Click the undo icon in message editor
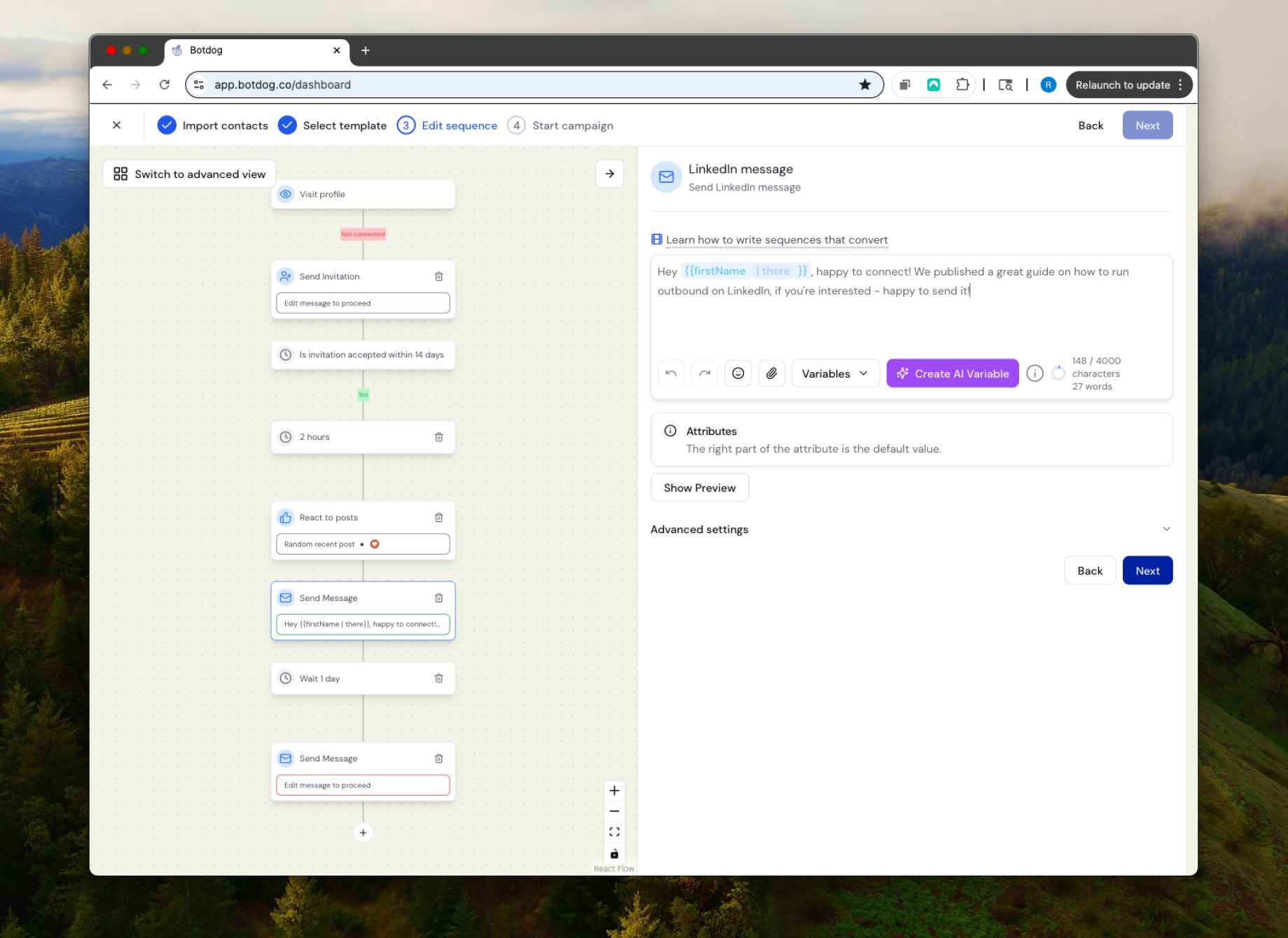Image resolution: width=1288 pixels, height=938 pixels. coord(670,373)
